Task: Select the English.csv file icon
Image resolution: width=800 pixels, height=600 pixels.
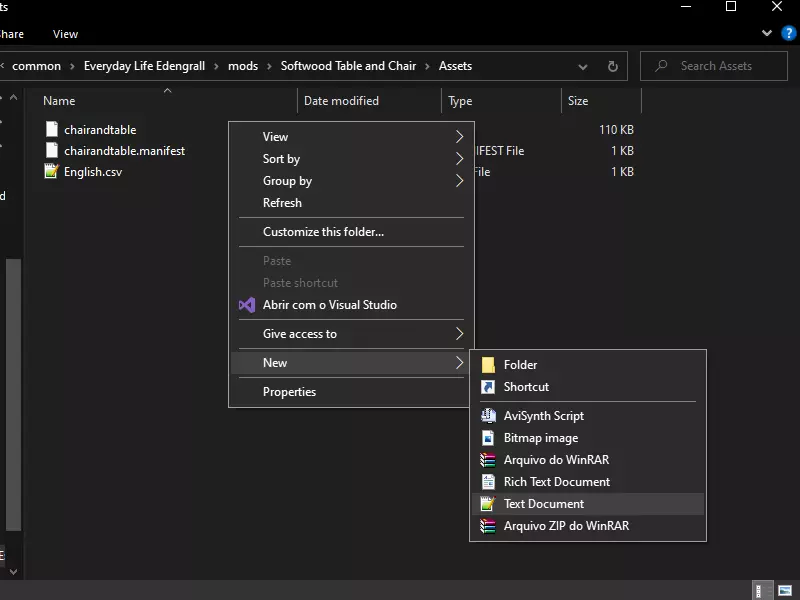Action: click(52, 172)
